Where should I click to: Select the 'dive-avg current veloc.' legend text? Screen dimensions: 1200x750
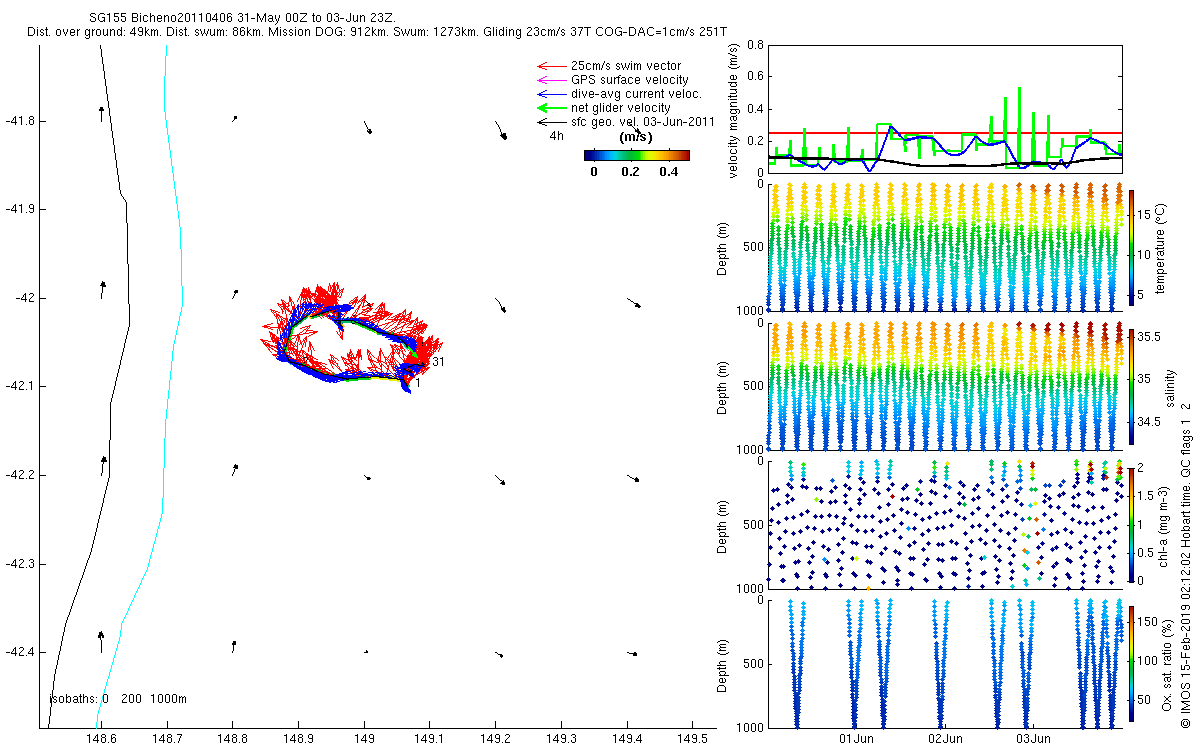636,94
